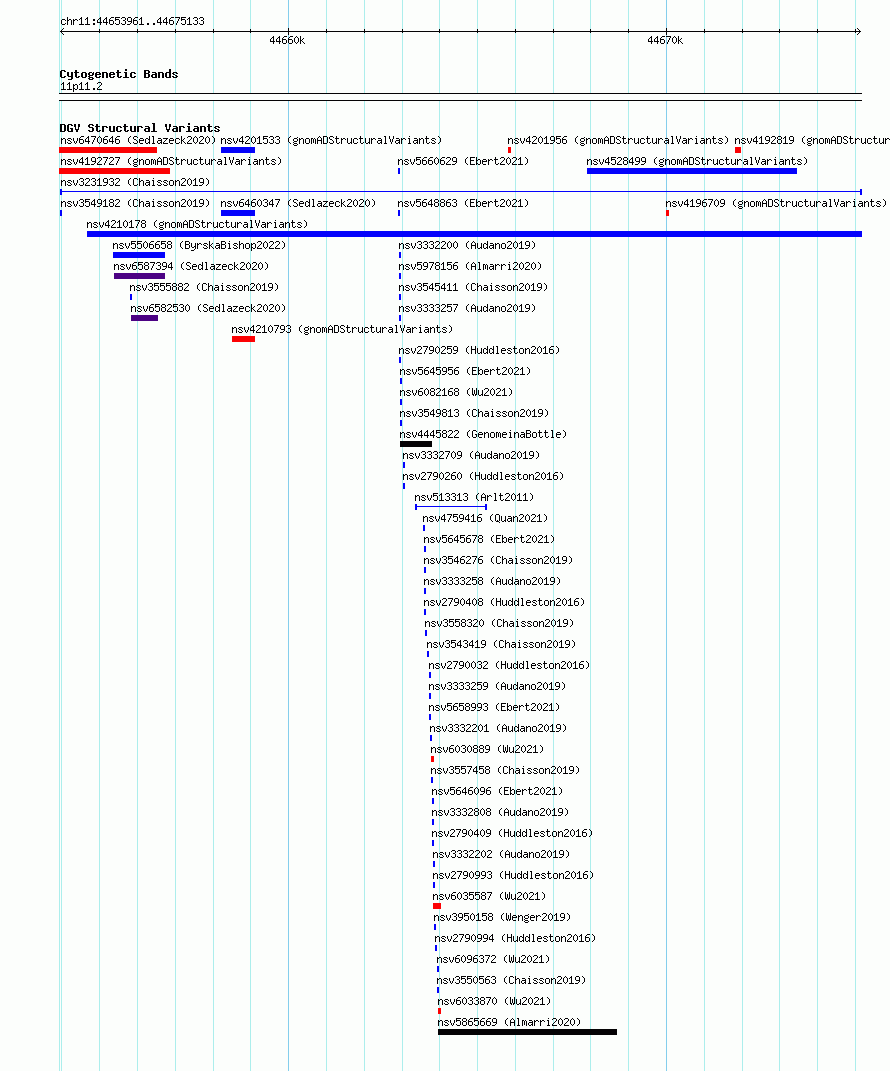The image size is (890, 1071).
Task: Select nsv5506658 (ByrskaBishop2022) label
Action: 199,245
